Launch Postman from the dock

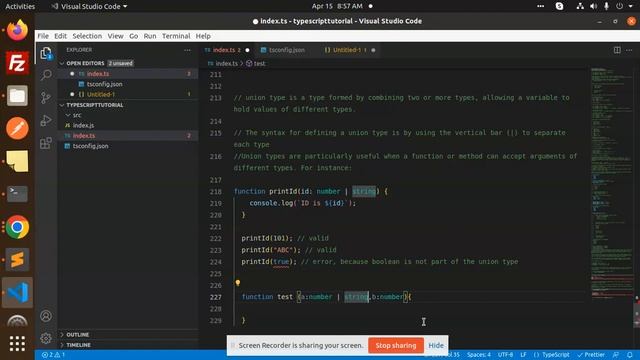[17, 129]
